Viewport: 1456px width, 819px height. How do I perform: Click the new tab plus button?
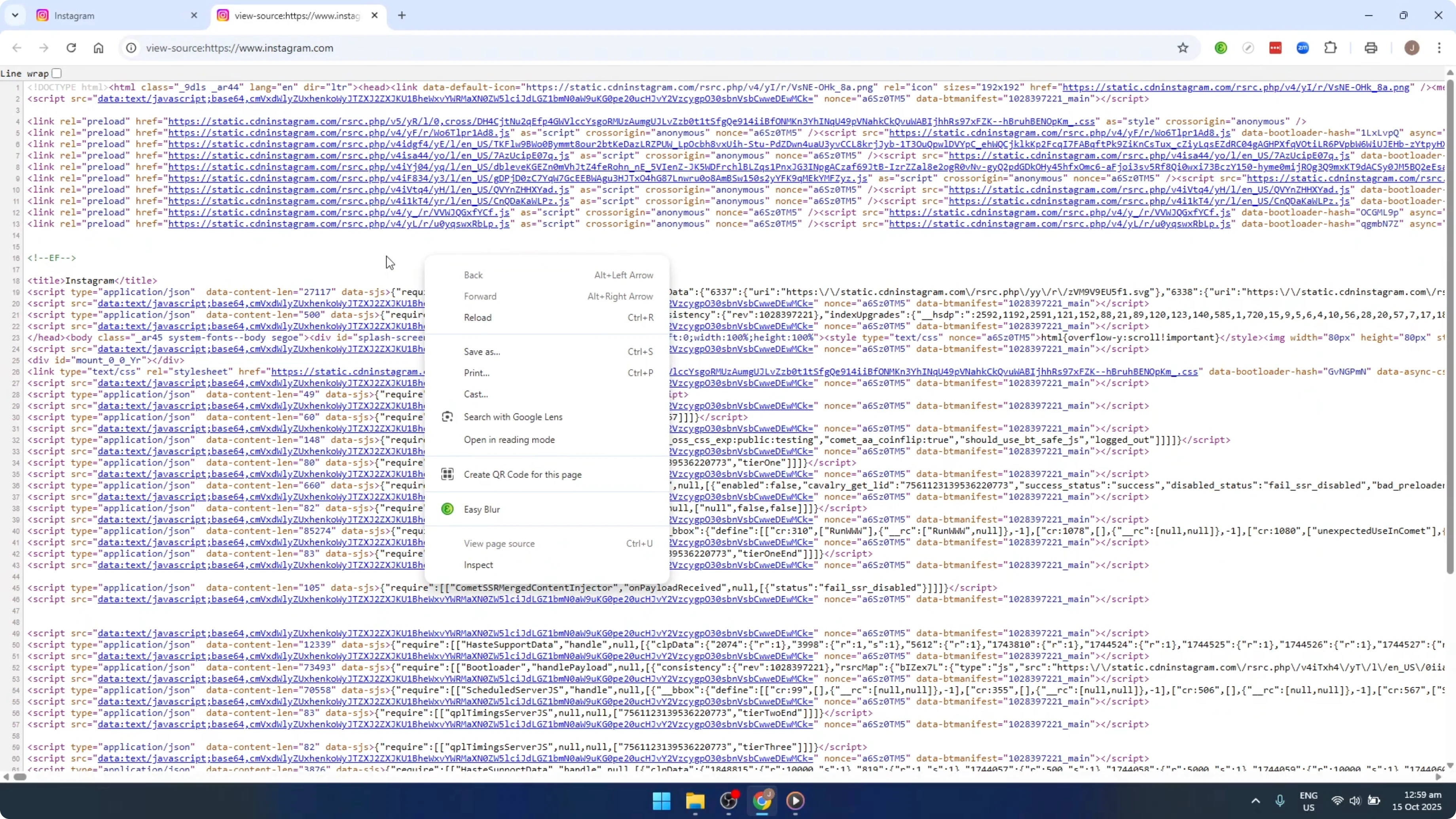point(402,15)
